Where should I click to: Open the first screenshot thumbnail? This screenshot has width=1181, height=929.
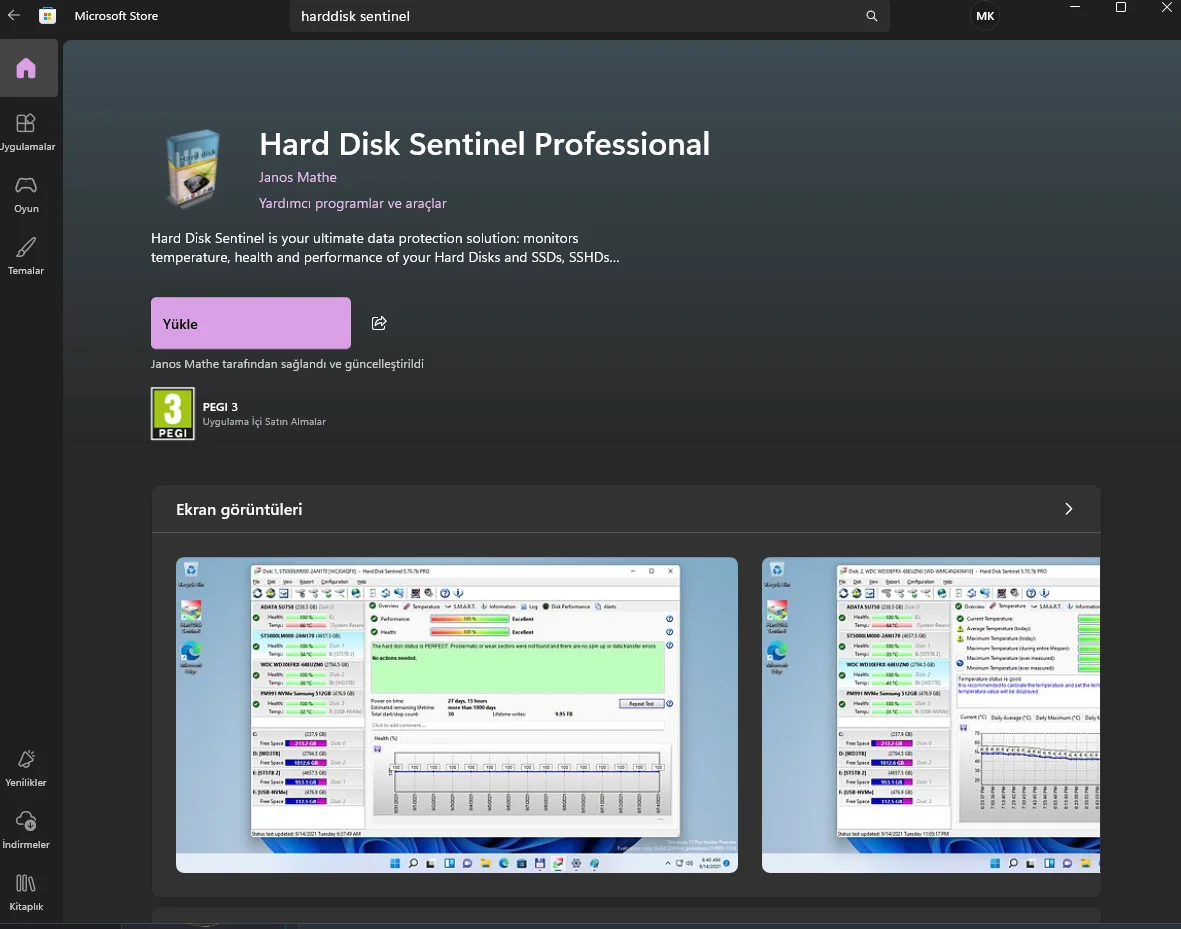coord(456,715)
